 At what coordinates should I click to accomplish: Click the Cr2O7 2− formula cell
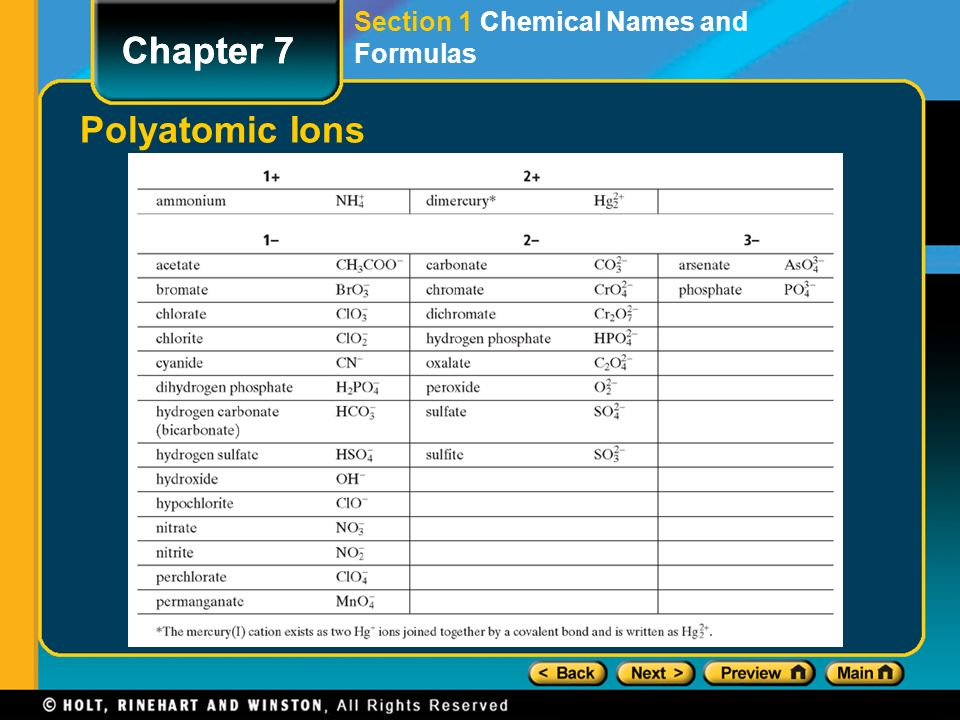[x=616, y=314]
